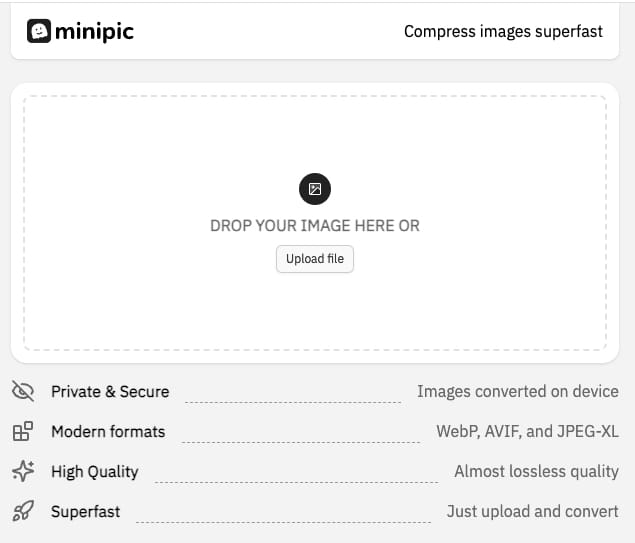Viewport: 635px width, 543px height.
Task: Click the Superfast rocket icon
Action: coord(23,511)
